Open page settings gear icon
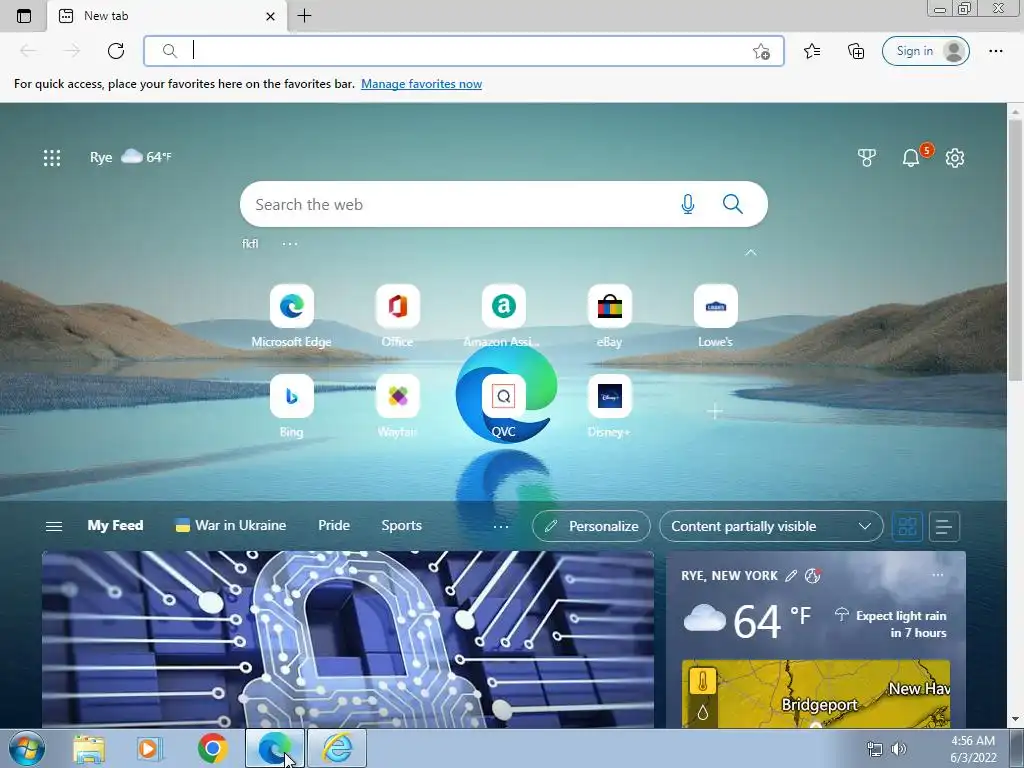The width and height of the screenshot is (1024, 768). pyautogui.click(x=955, y=157)
